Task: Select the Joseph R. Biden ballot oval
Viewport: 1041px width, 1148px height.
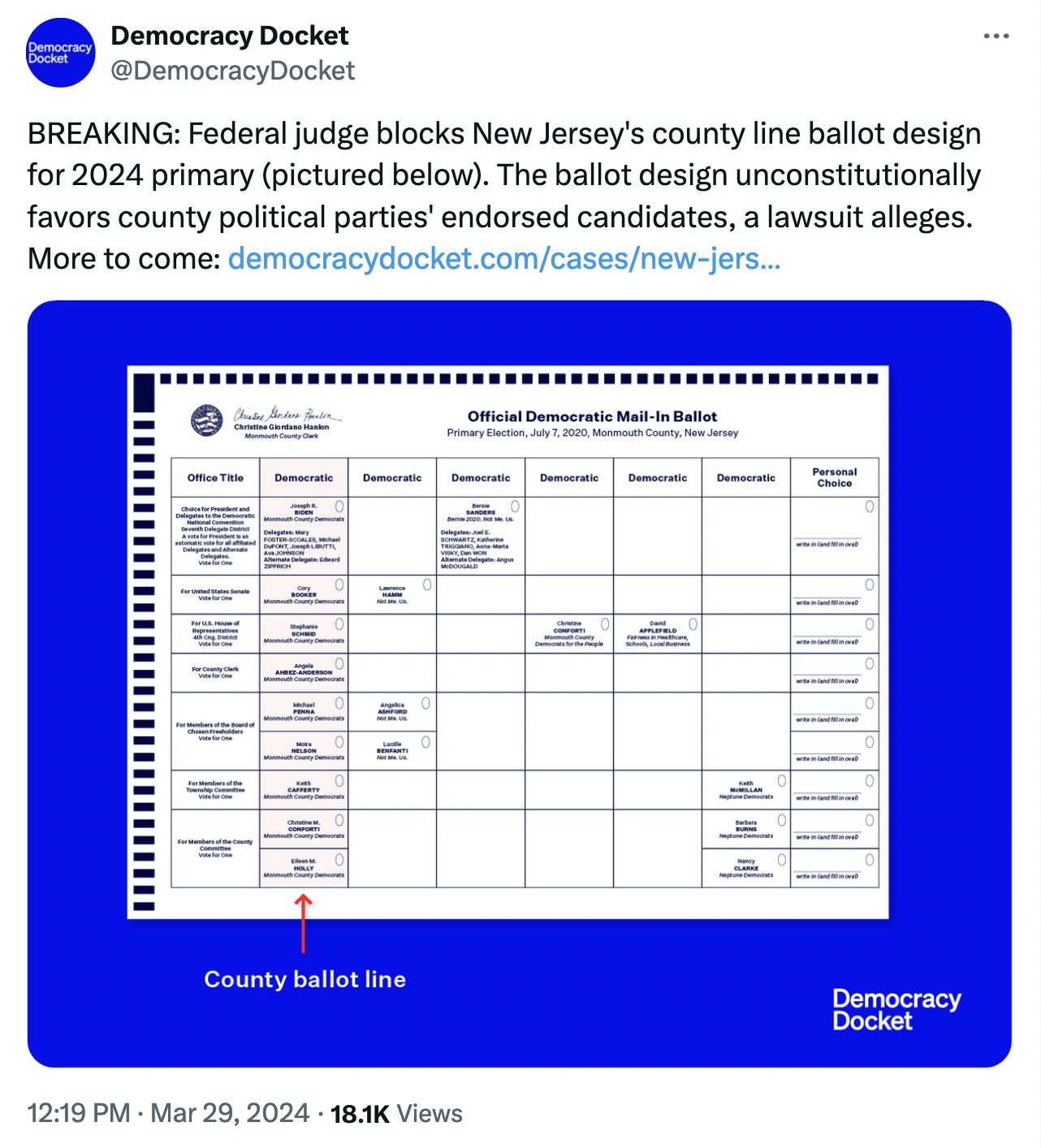Action: [x=339, y=507]
